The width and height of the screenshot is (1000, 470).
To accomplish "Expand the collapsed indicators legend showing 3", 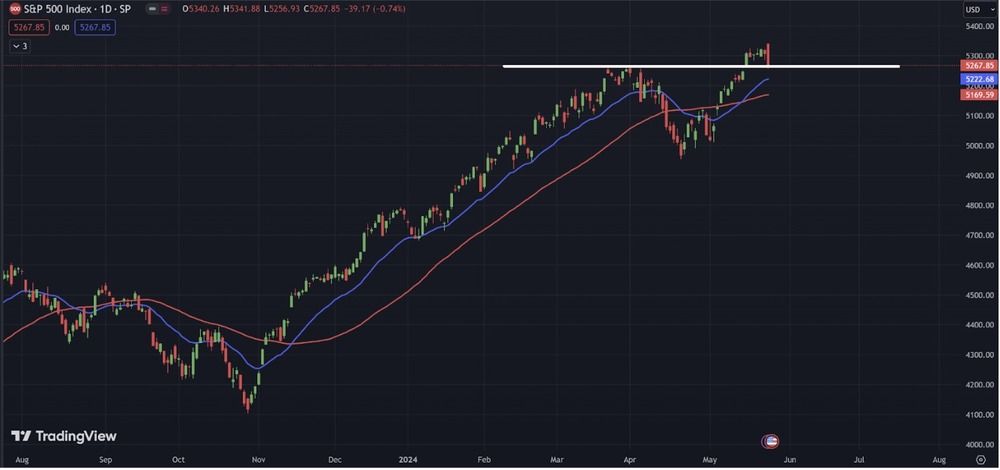I will [20, 46].
